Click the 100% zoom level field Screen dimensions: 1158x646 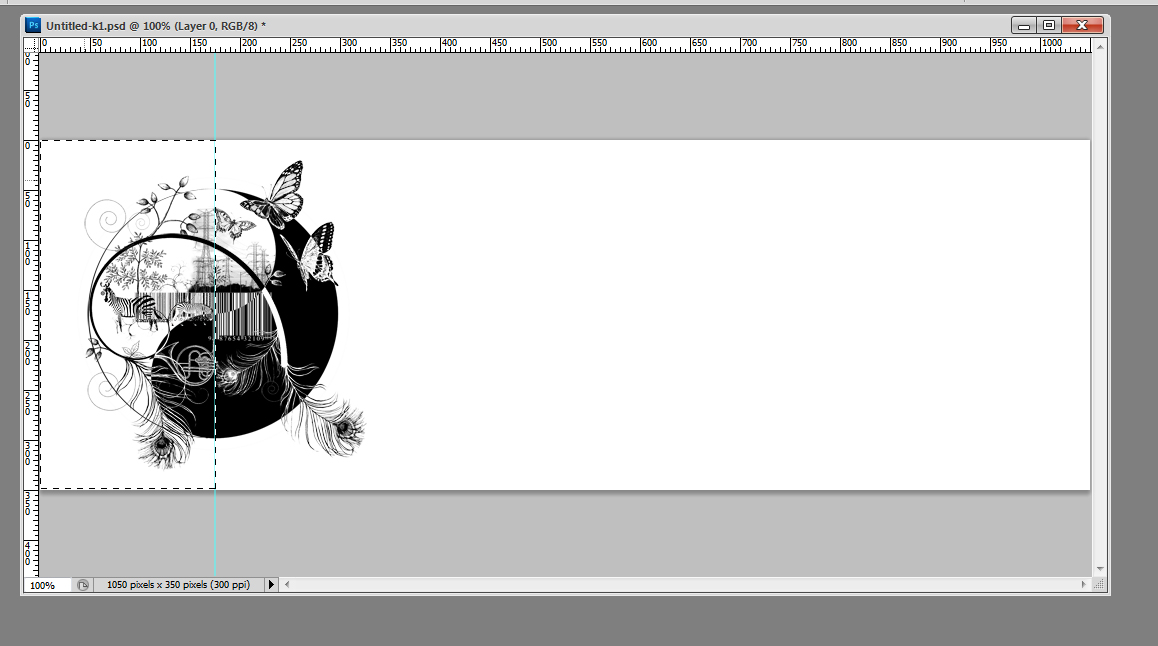point(43,585)
